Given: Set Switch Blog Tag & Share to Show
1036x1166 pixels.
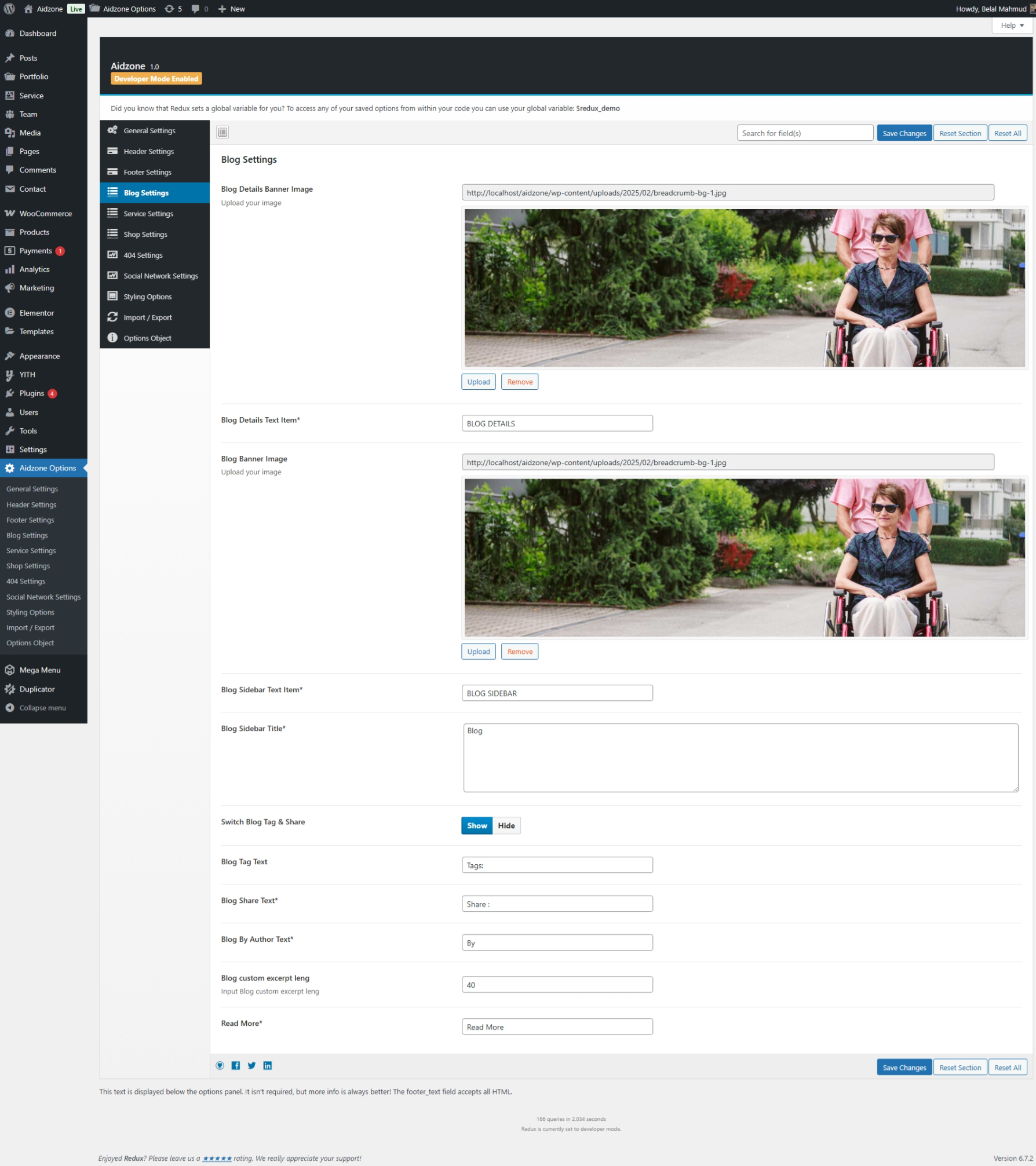Looking at the screenshot, I should coord(476,825).
